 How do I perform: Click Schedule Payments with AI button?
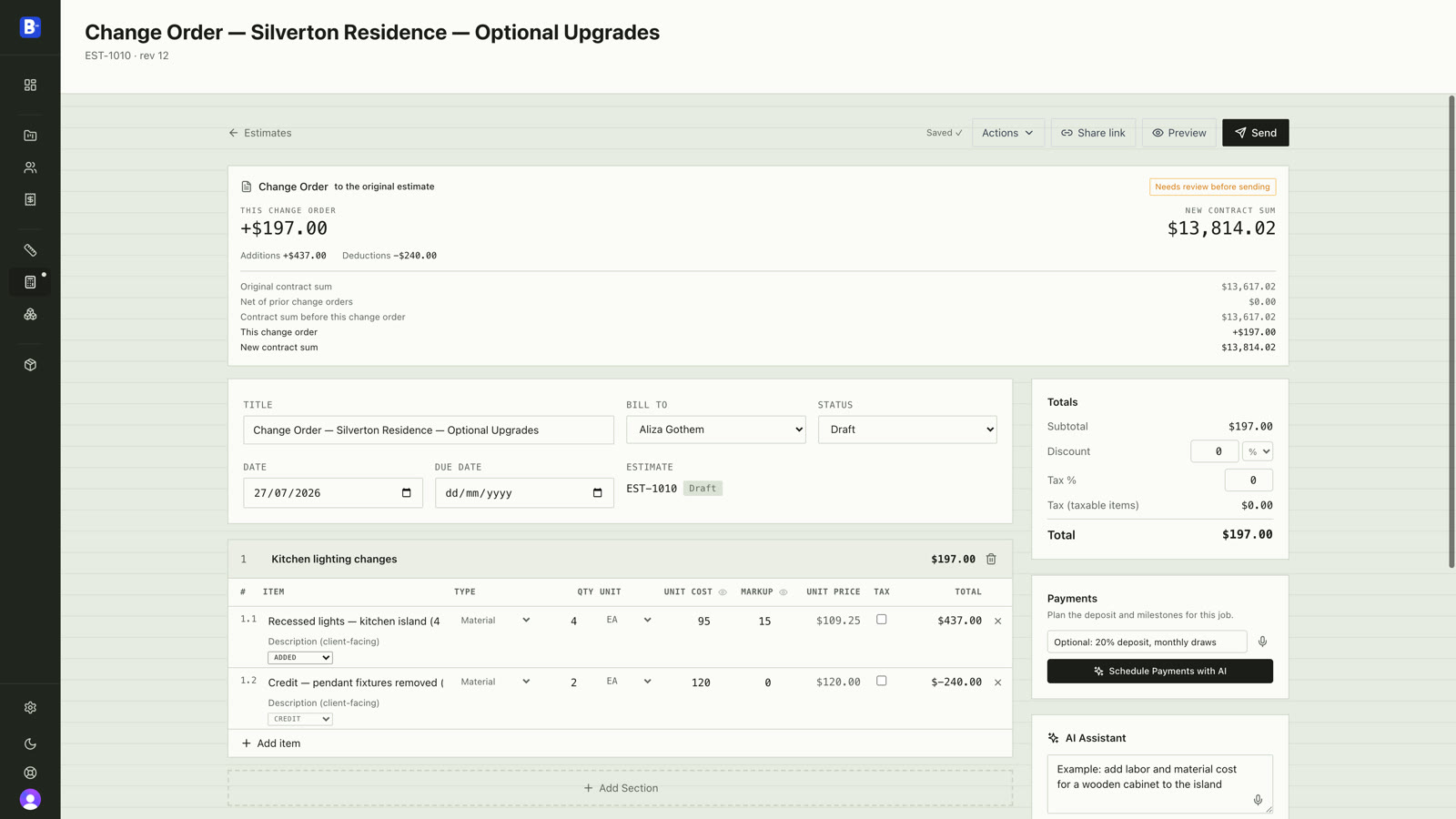tap(1159, 672)
